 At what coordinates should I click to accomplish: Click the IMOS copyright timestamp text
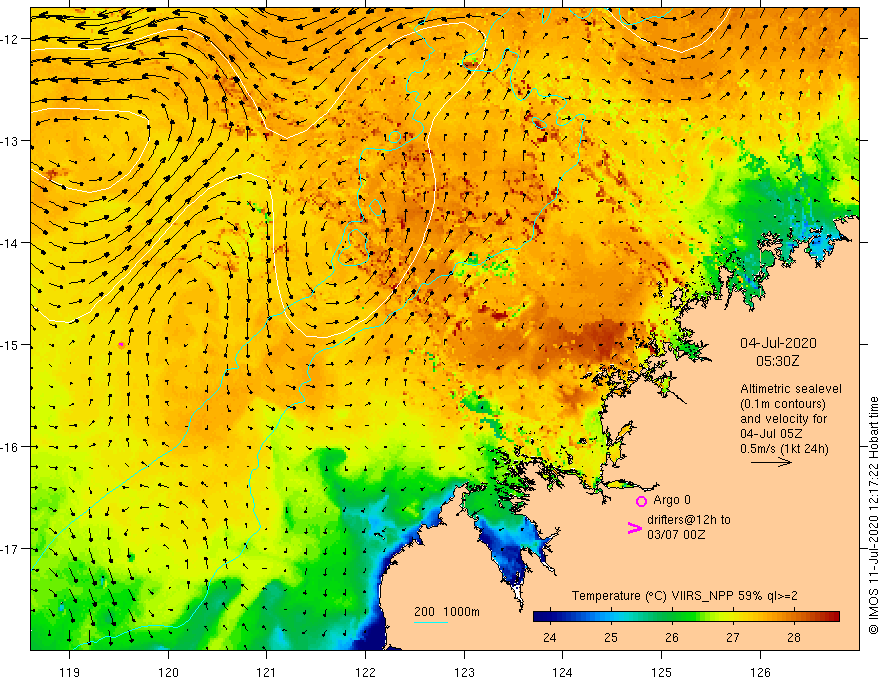point(873,515)
